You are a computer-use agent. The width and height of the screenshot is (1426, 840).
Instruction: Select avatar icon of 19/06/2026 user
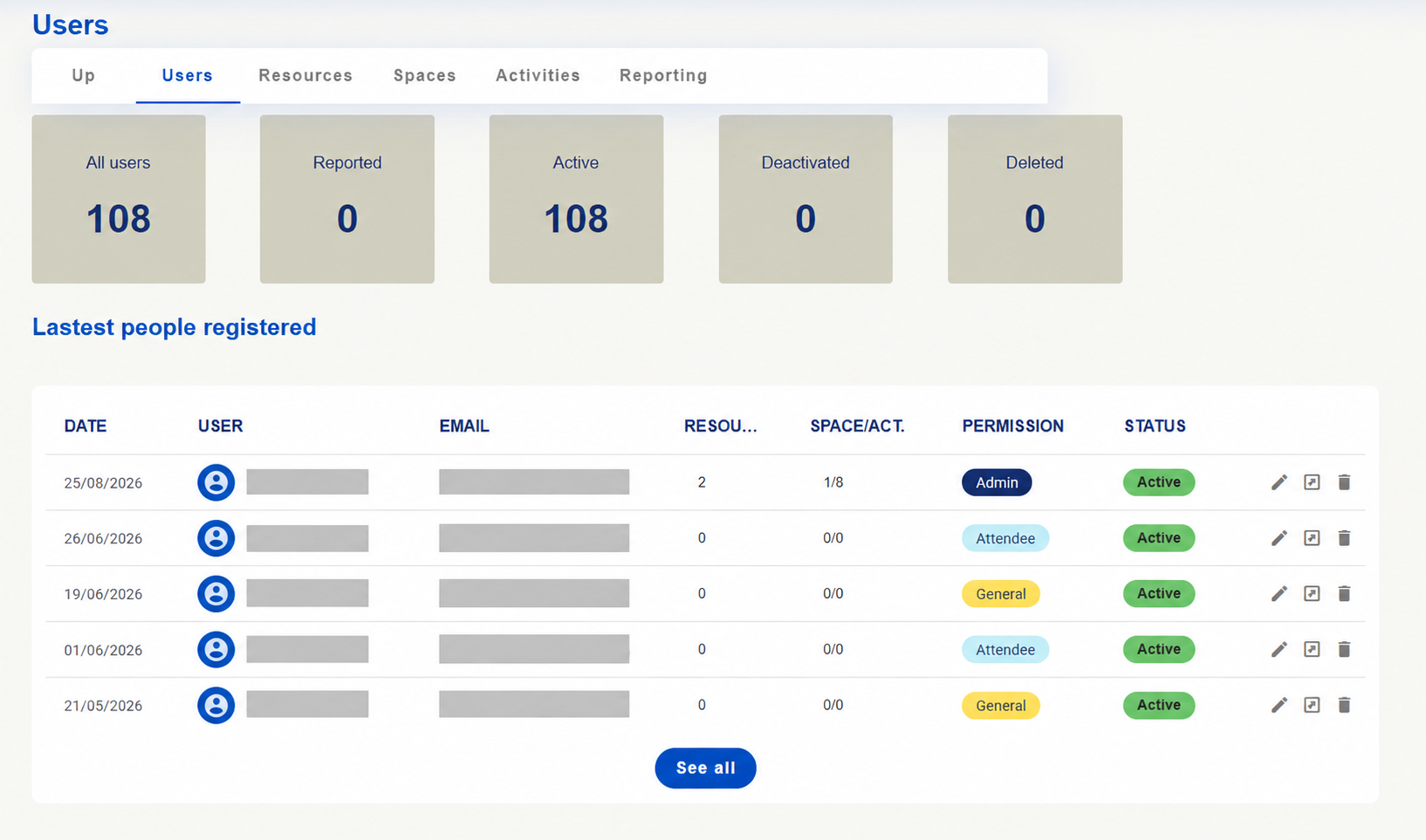point(216,594)
